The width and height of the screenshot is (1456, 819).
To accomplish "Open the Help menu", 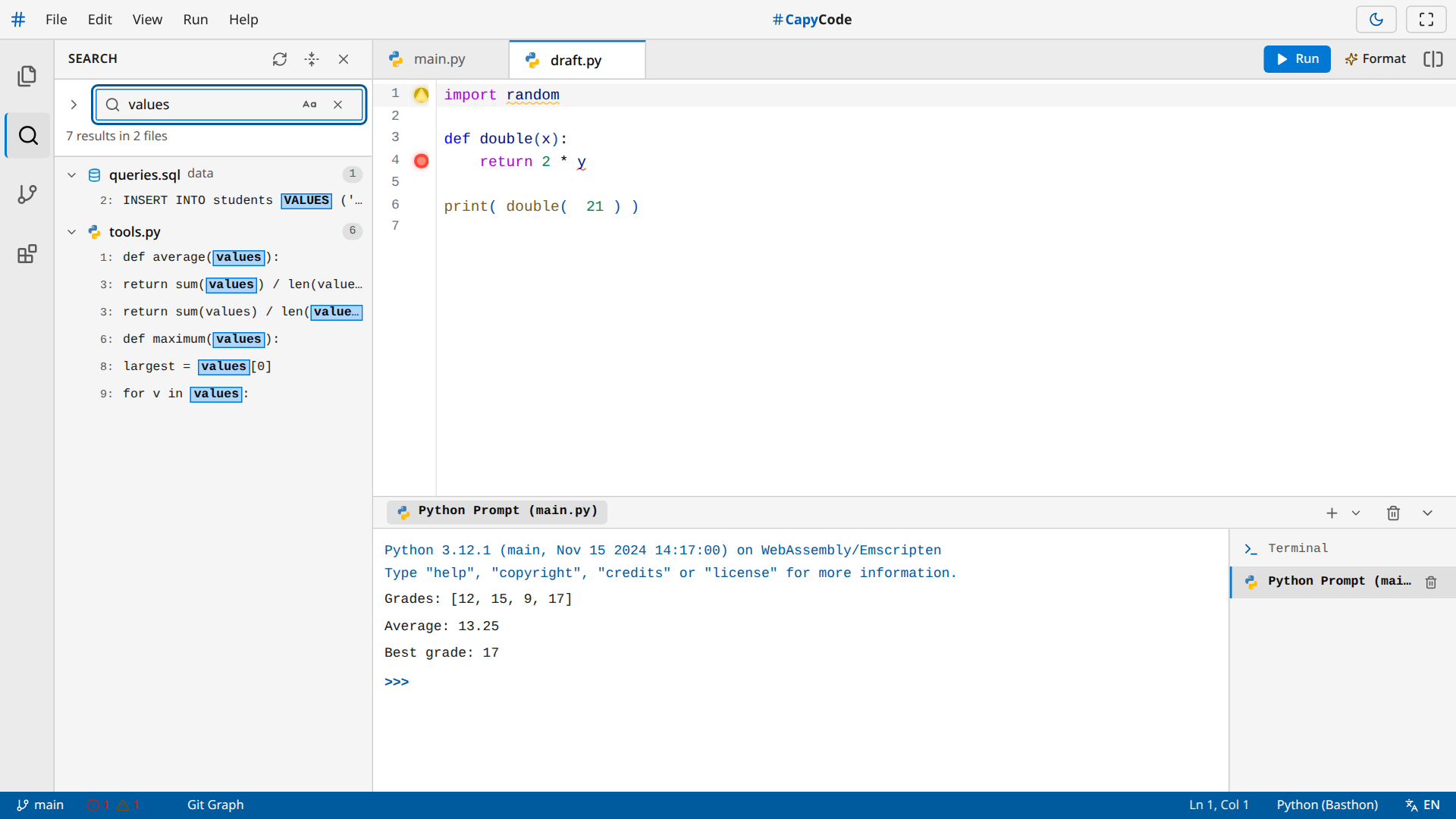I will 243,20.
